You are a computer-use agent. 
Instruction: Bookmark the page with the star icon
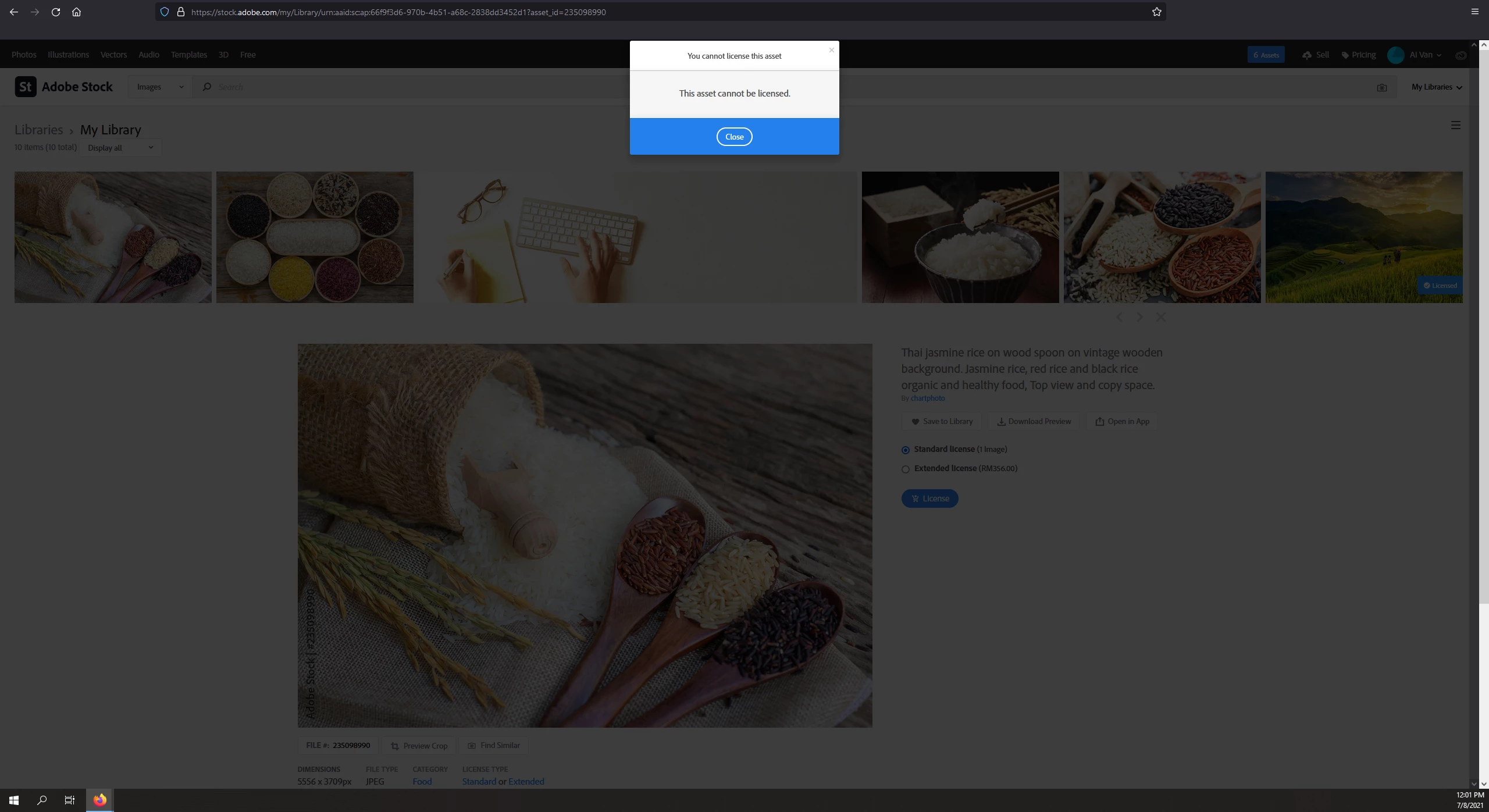1156,12
